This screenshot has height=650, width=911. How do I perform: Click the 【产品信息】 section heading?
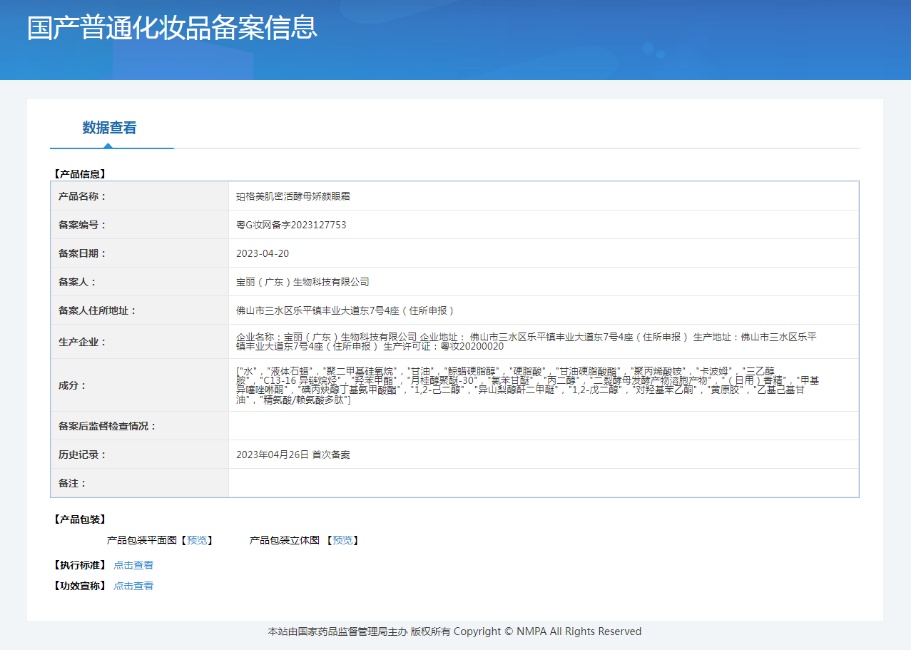pos(79,173)
